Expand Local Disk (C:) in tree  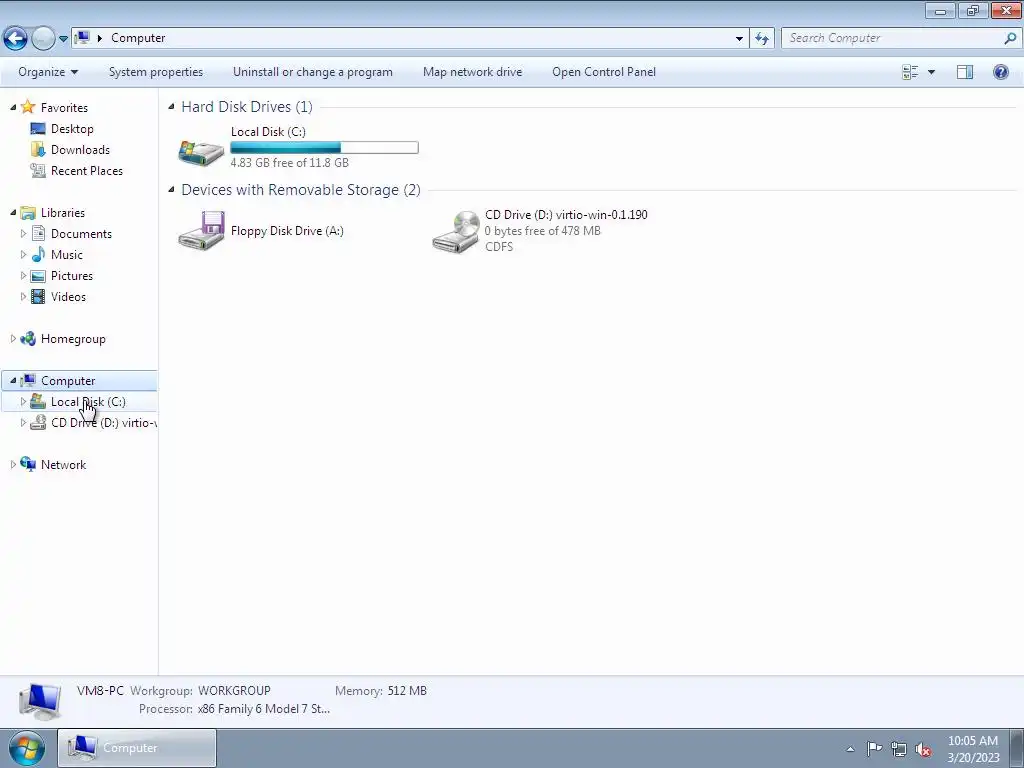23,401
